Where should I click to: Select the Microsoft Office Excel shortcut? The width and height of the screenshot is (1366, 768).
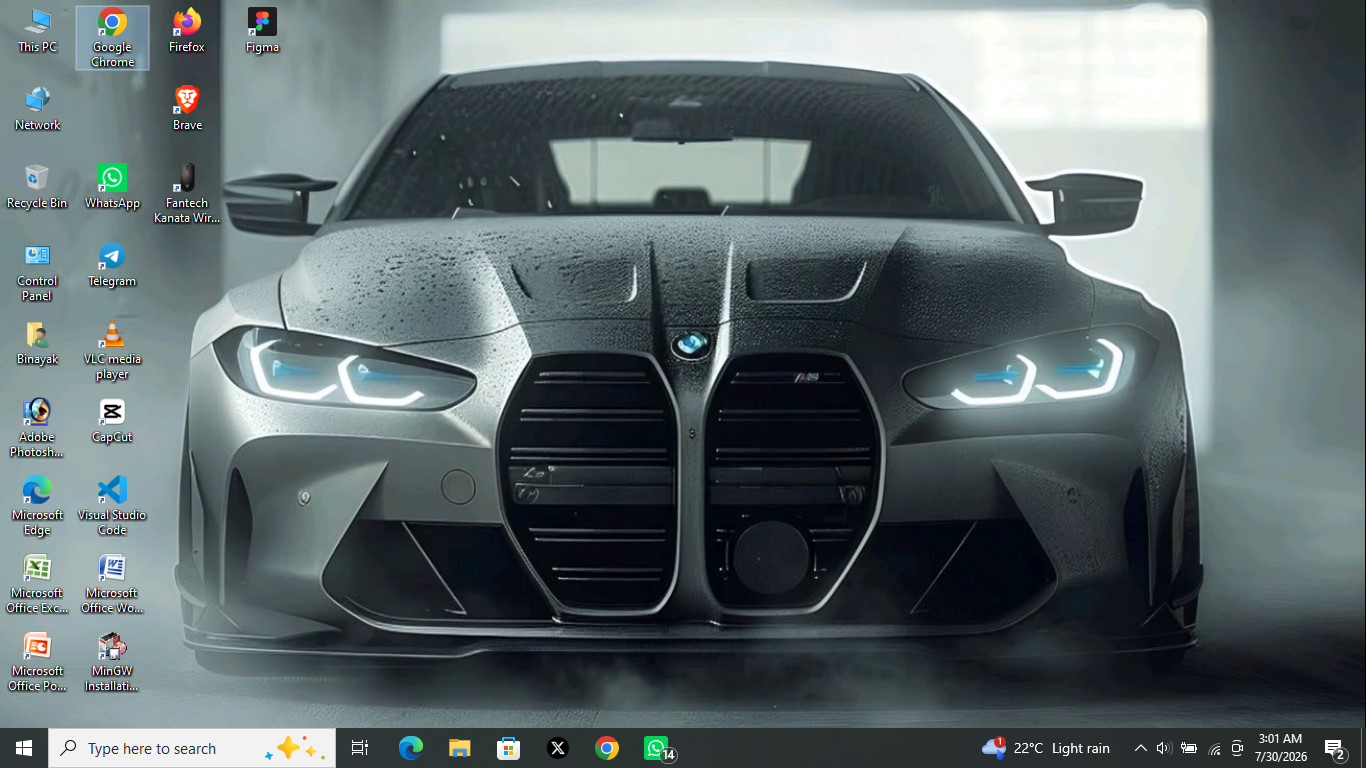(x=38, y=584)
